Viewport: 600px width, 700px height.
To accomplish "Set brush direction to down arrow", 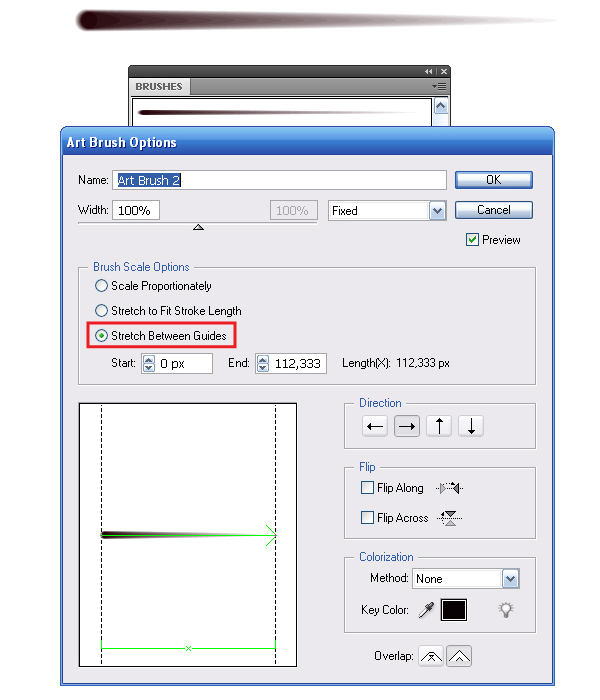I will (471, 426).
